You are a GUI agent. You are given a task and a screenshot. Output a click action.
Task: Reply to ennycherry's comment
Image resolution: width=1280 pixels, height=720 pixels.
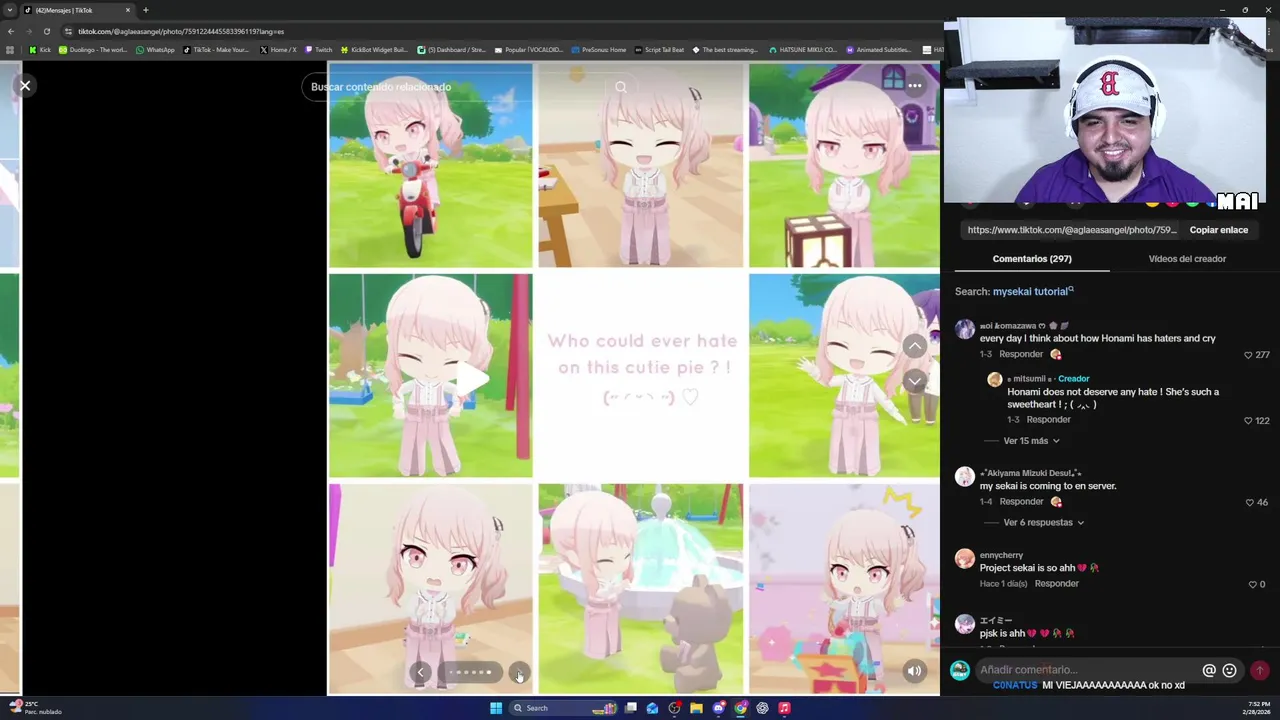click(x=1057, y=583)
